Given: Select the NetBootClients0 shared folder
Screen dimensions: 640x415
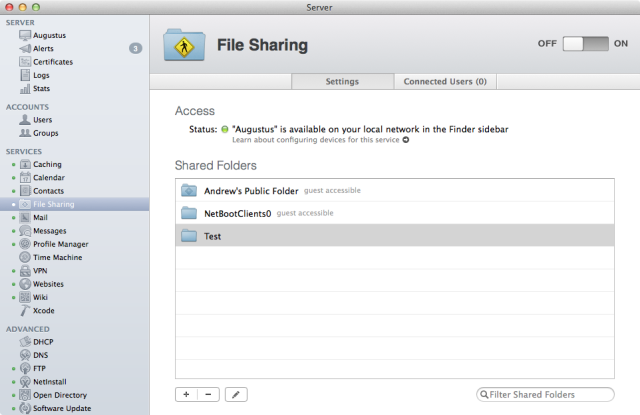Looking at the screenshot, I should coord(395,213).
